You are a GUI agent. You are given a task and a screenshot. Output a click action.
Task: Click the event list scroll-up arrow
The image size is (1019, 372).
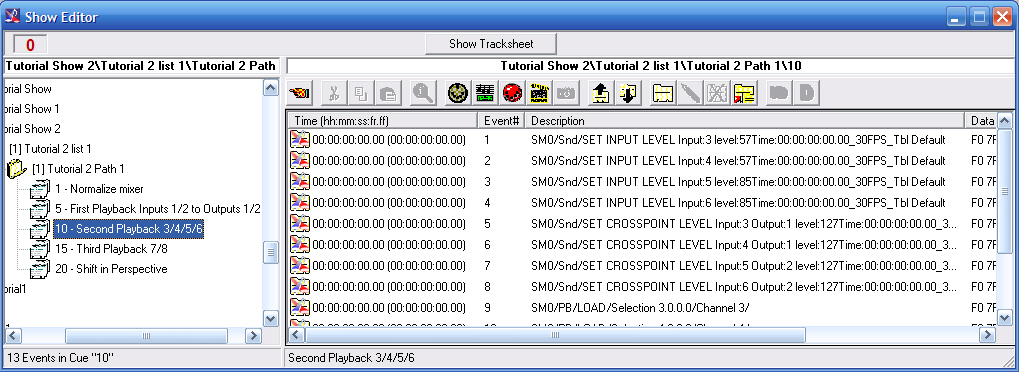tap(1004, 121)
